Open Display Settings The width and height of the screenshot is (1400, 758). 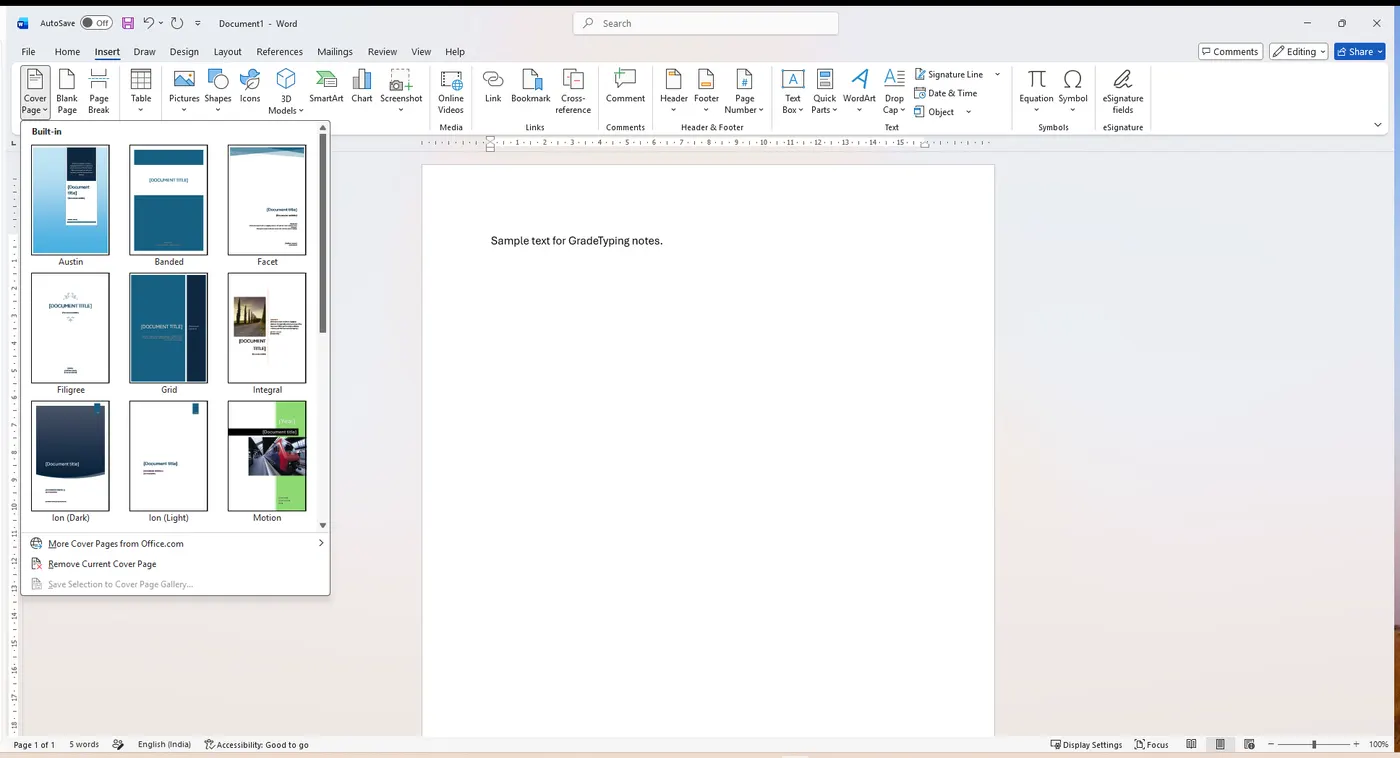point(1086,744)
